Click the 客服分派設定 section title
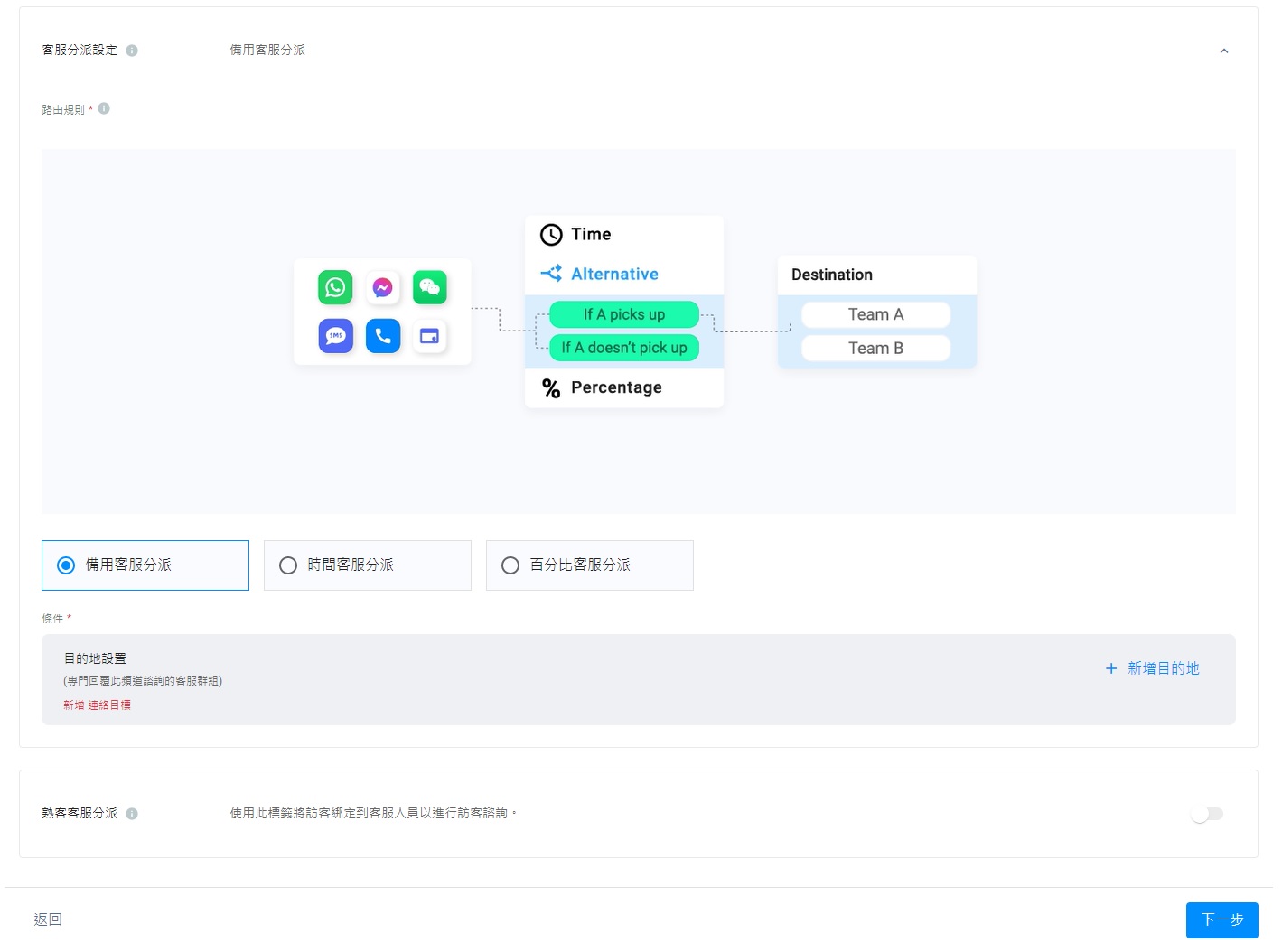This screenshot has height=952, width=1282. click(80, 50)
